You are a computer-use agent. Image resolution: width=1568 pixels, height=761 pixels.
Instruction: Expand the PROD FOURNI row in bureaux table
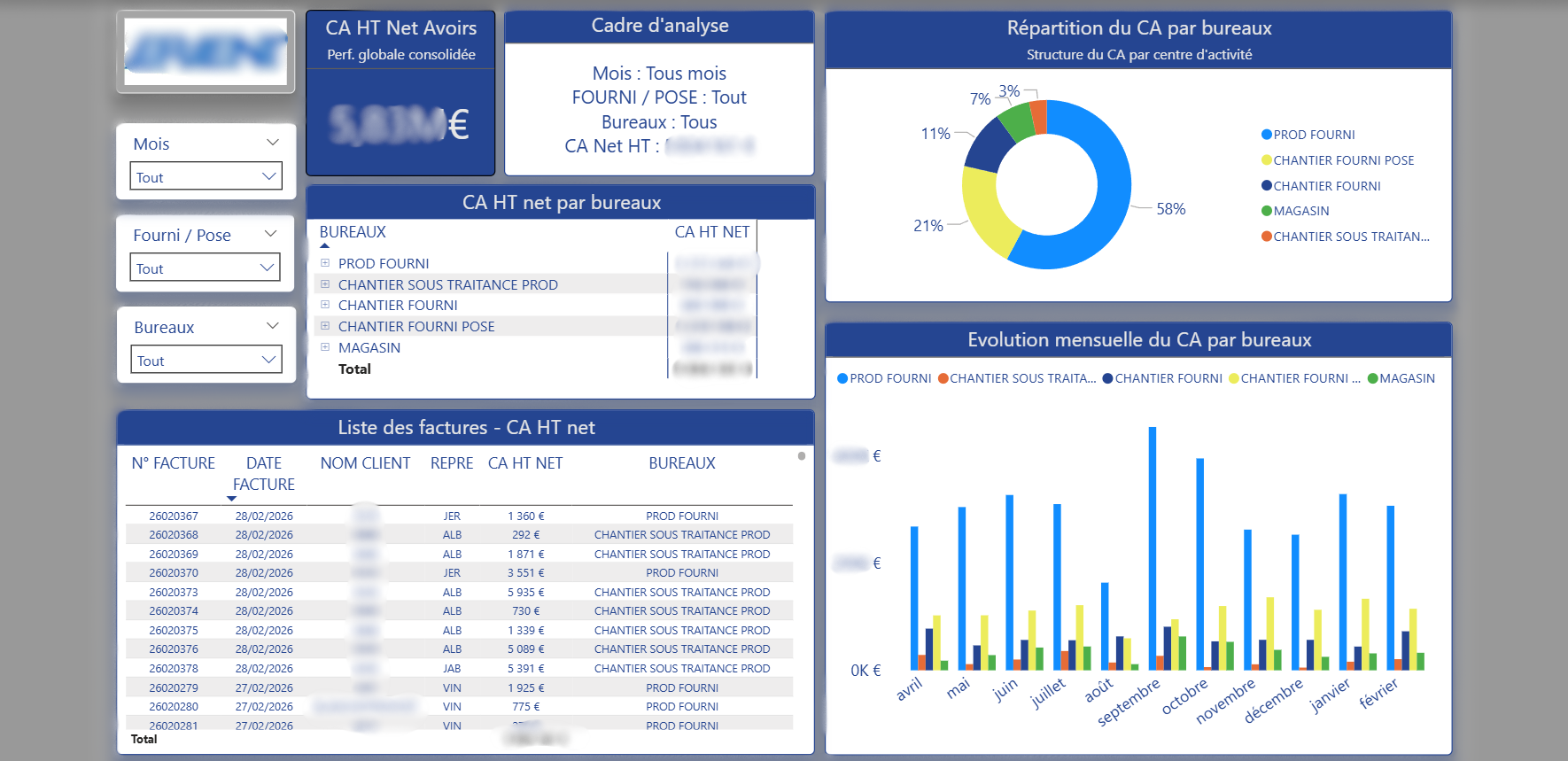coord(325,263)
